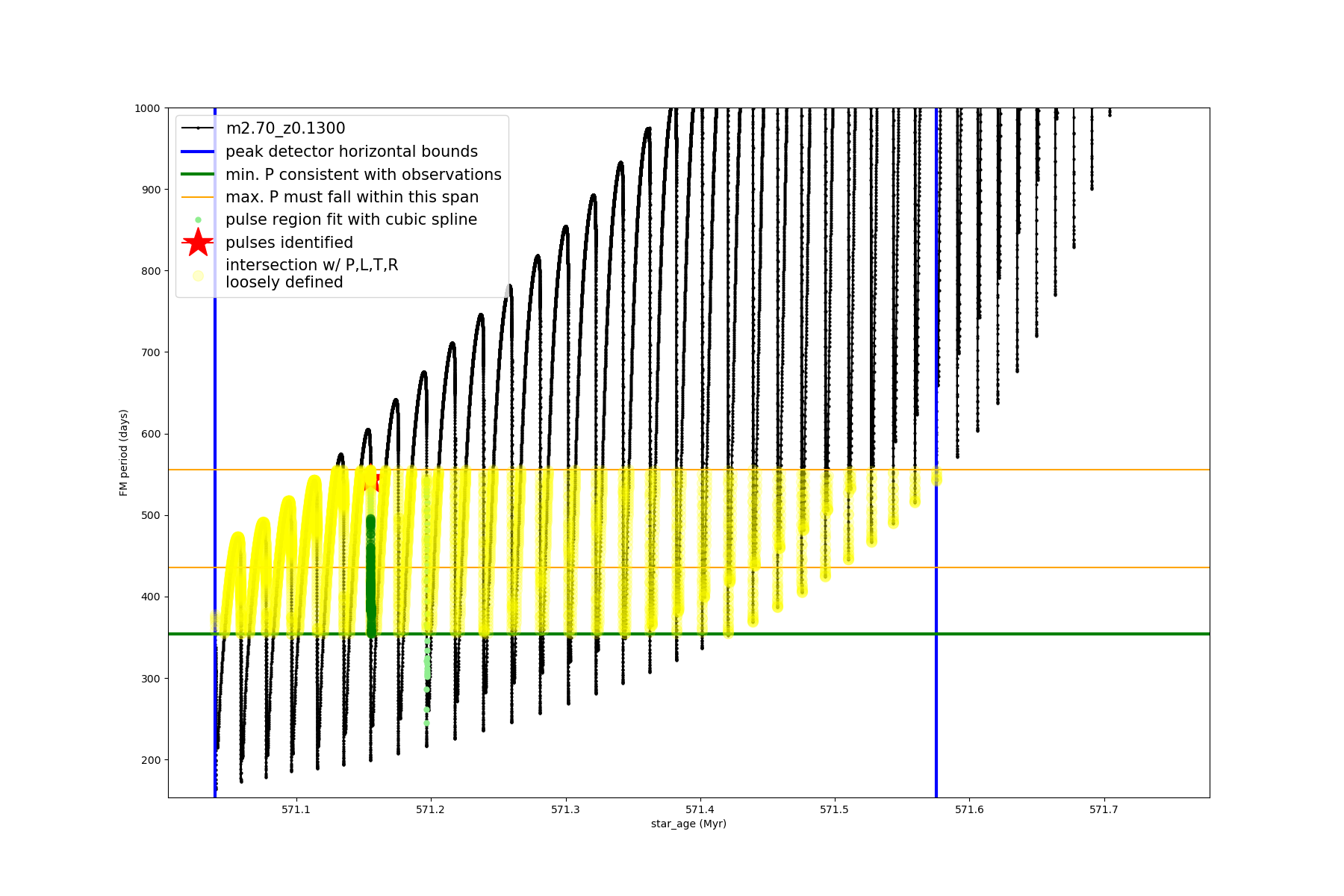Click the pale yellow circle legend marker
The width and height of the screenshot is (1344, 896).
(x=198, y=276)
